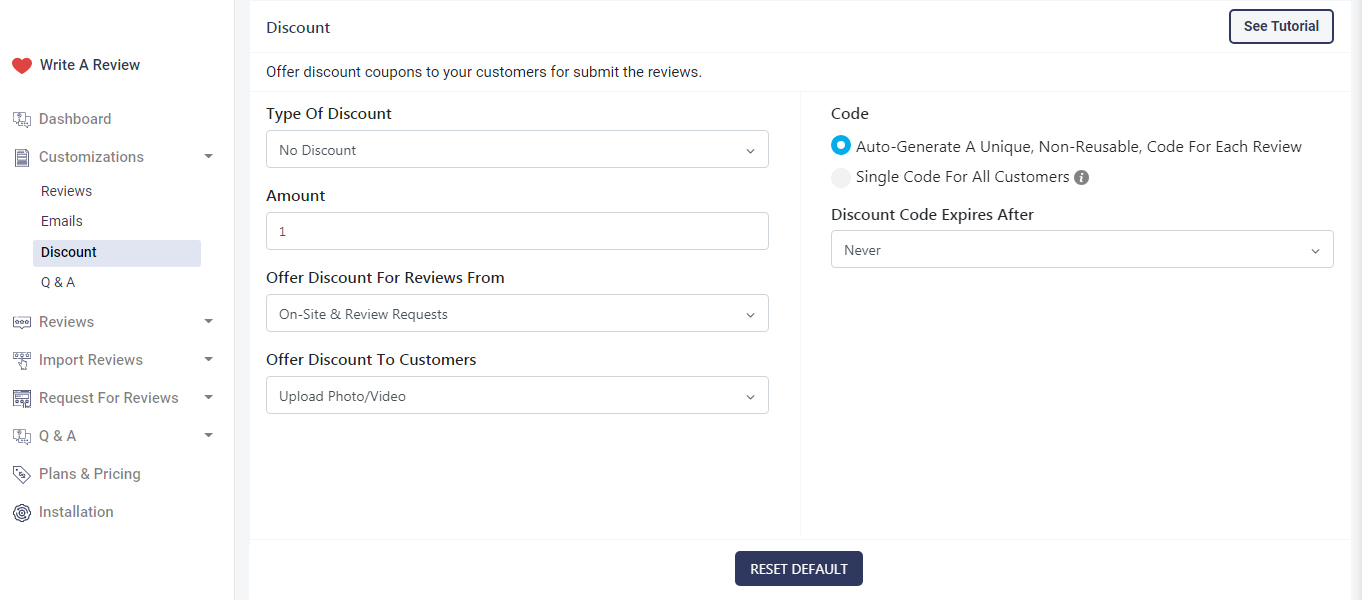Click the Installation target icon
This screenshot has height=600, width=1362.
tap(21, 512)
